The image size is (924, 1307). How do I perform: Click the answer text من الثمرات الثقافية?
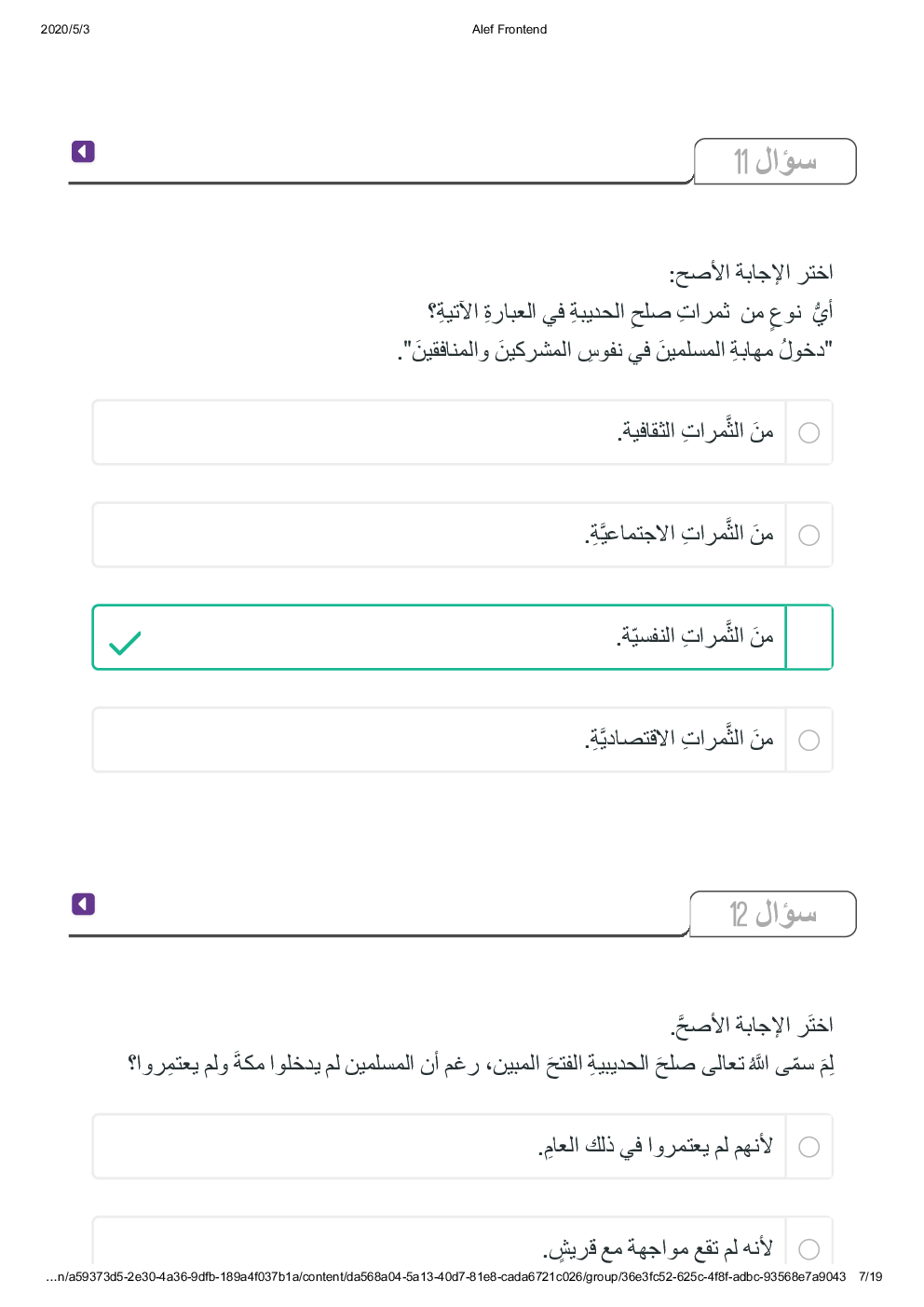695,431
